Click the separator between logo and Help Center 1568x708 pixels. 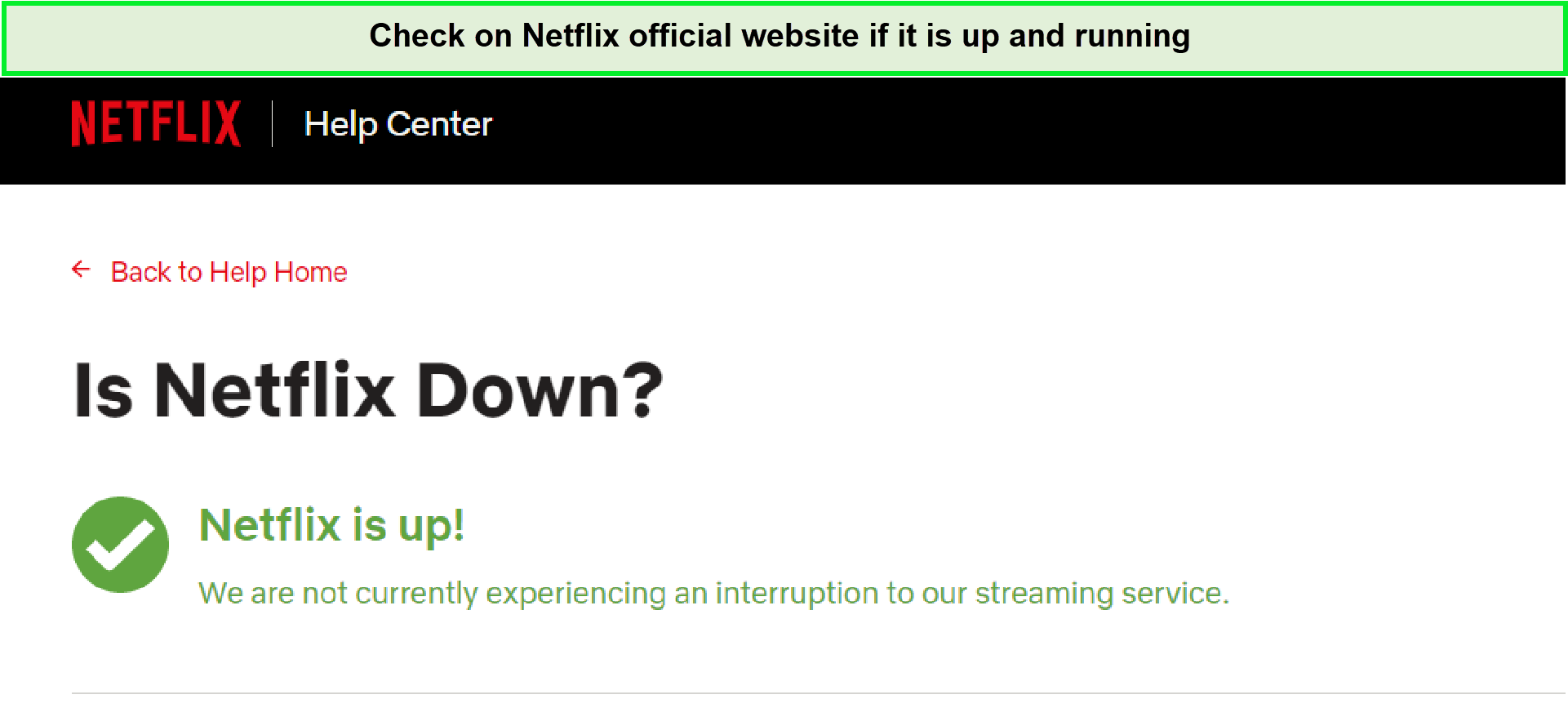[x=273, y=123]
